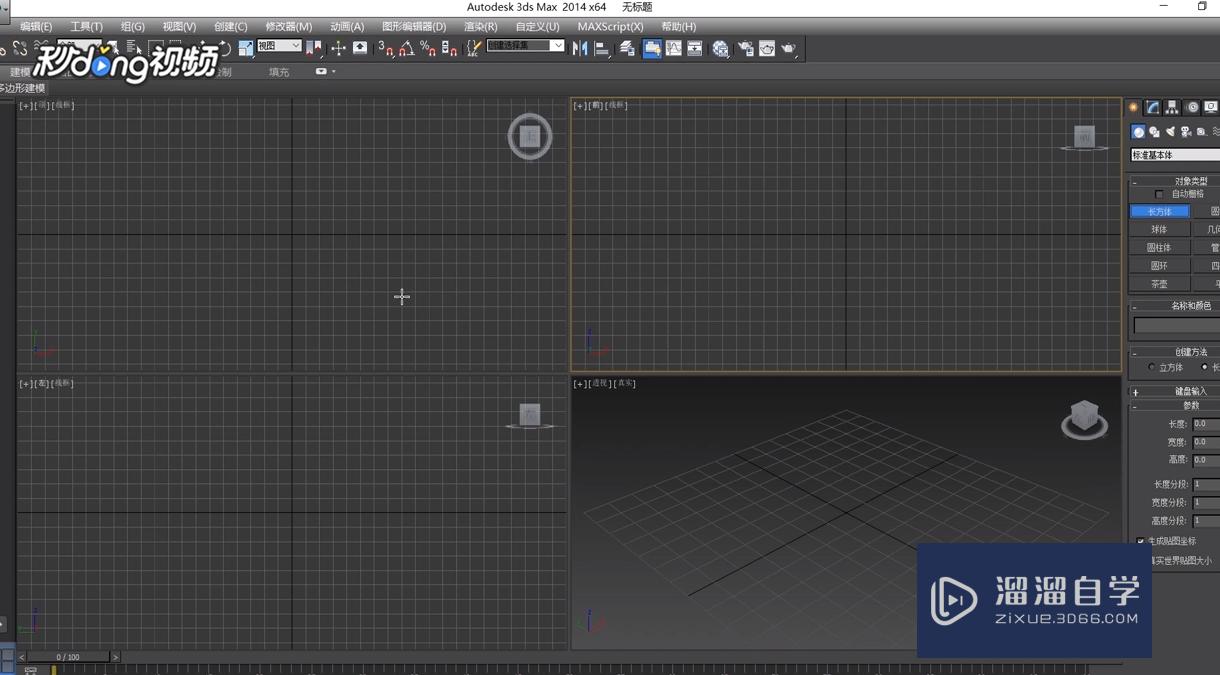This screenshot has width=1220, height=675.
Task: Click the Mirror tool icon
Action: [580, 48]
